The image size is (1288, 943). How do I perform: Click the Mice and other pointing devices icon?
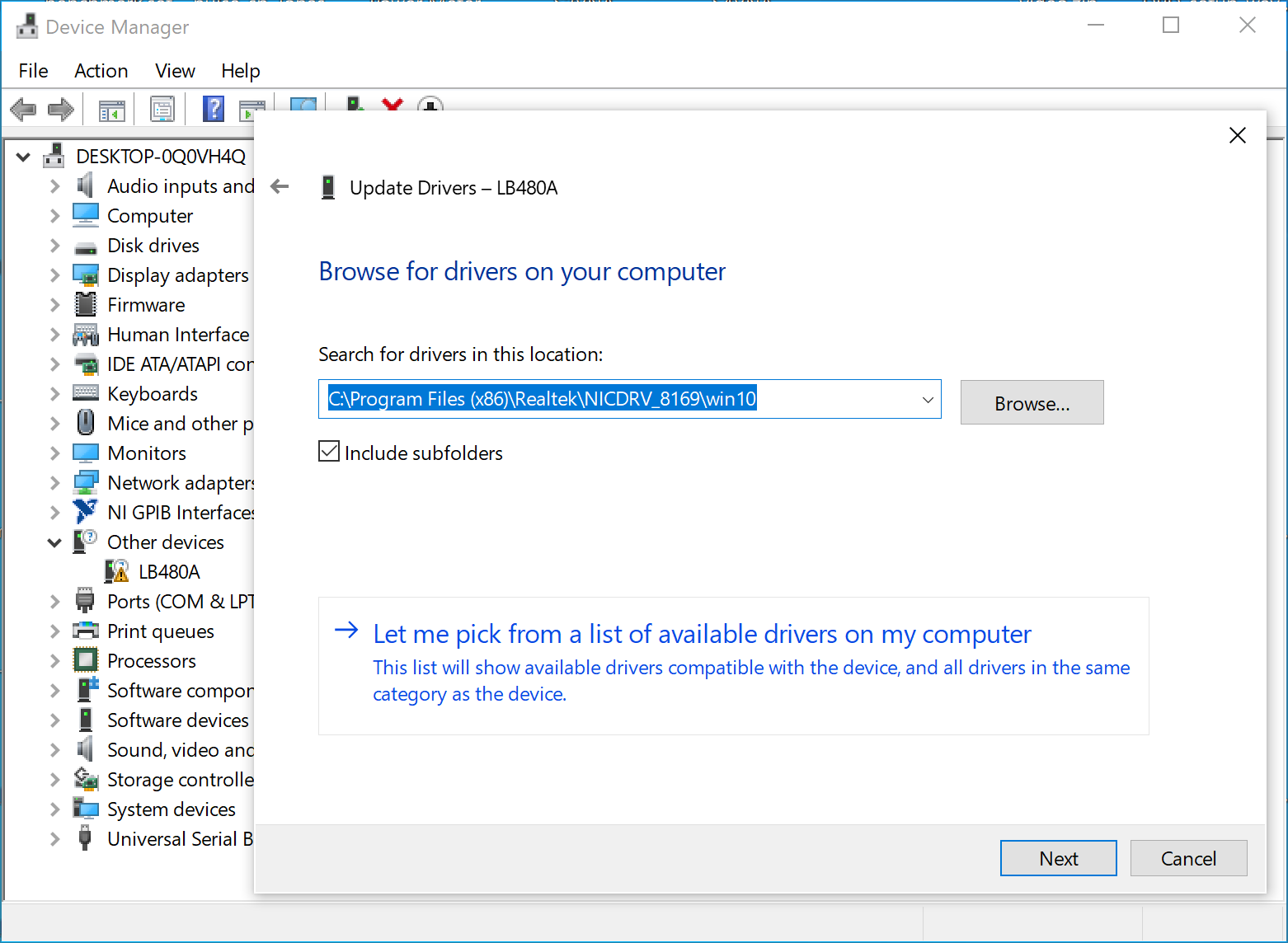point(85,423)
